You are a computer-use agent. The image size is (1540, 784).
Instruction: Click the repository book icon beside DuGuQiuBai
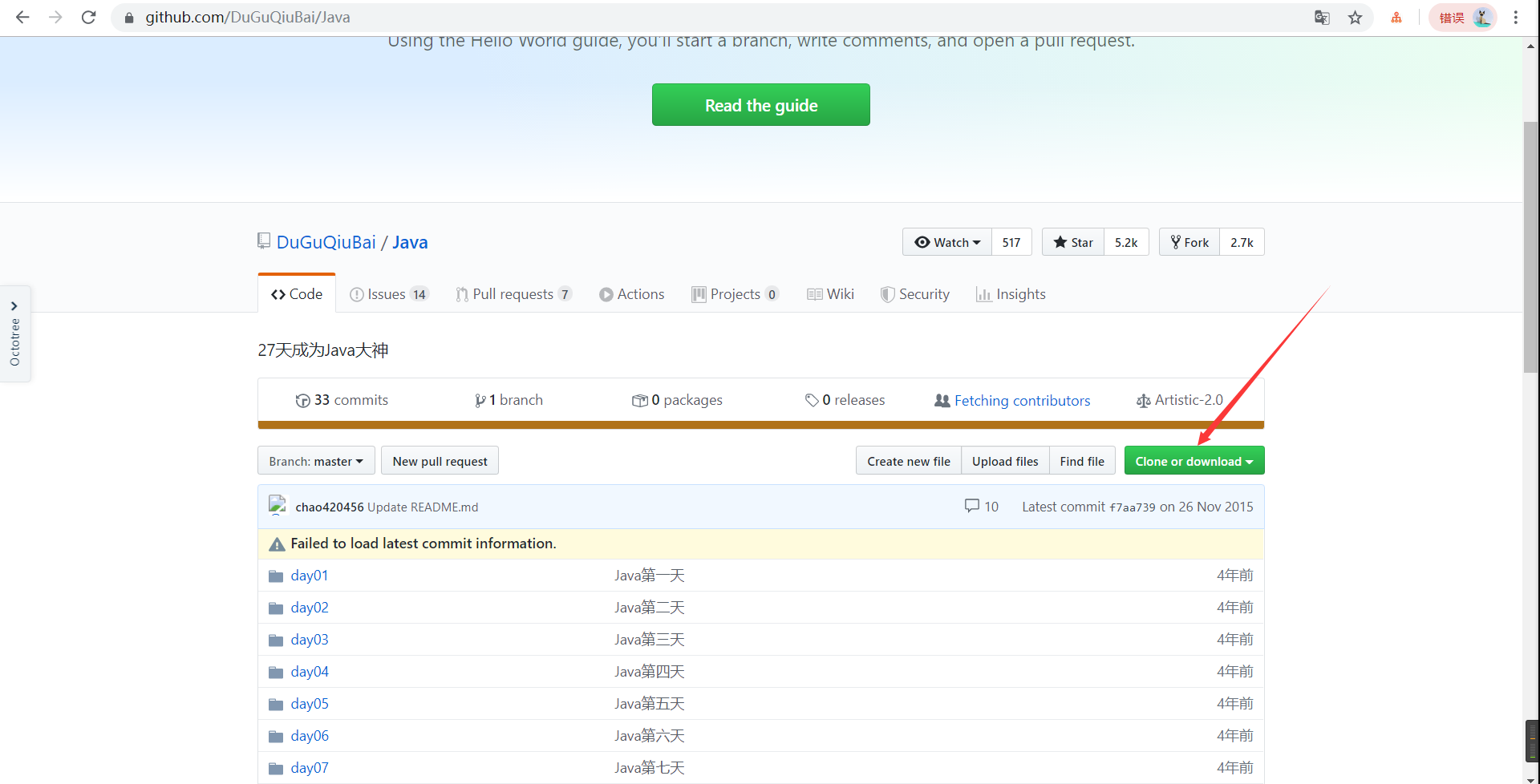pyautogui.click(x=264, y=240)
